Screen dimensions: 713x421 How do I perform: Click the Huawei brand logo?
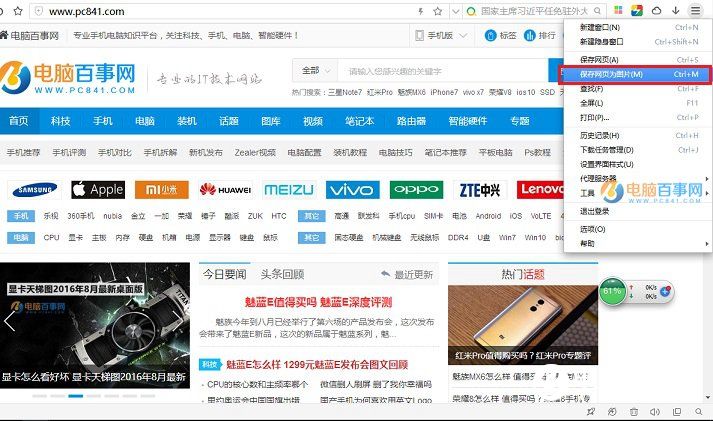tap(225, 190)
